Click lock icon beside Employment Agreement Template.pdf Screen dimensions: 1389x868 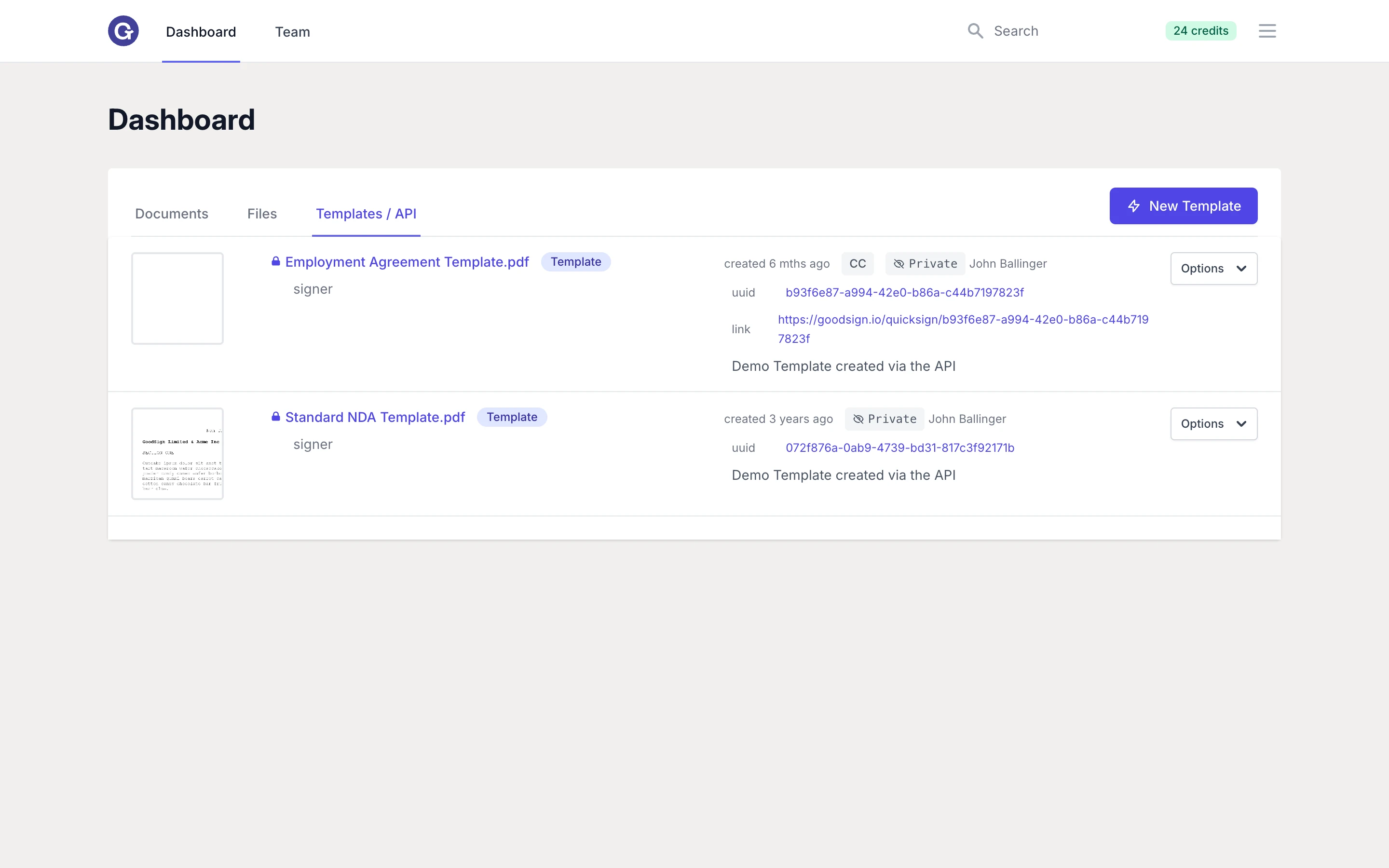click(275, 261)
